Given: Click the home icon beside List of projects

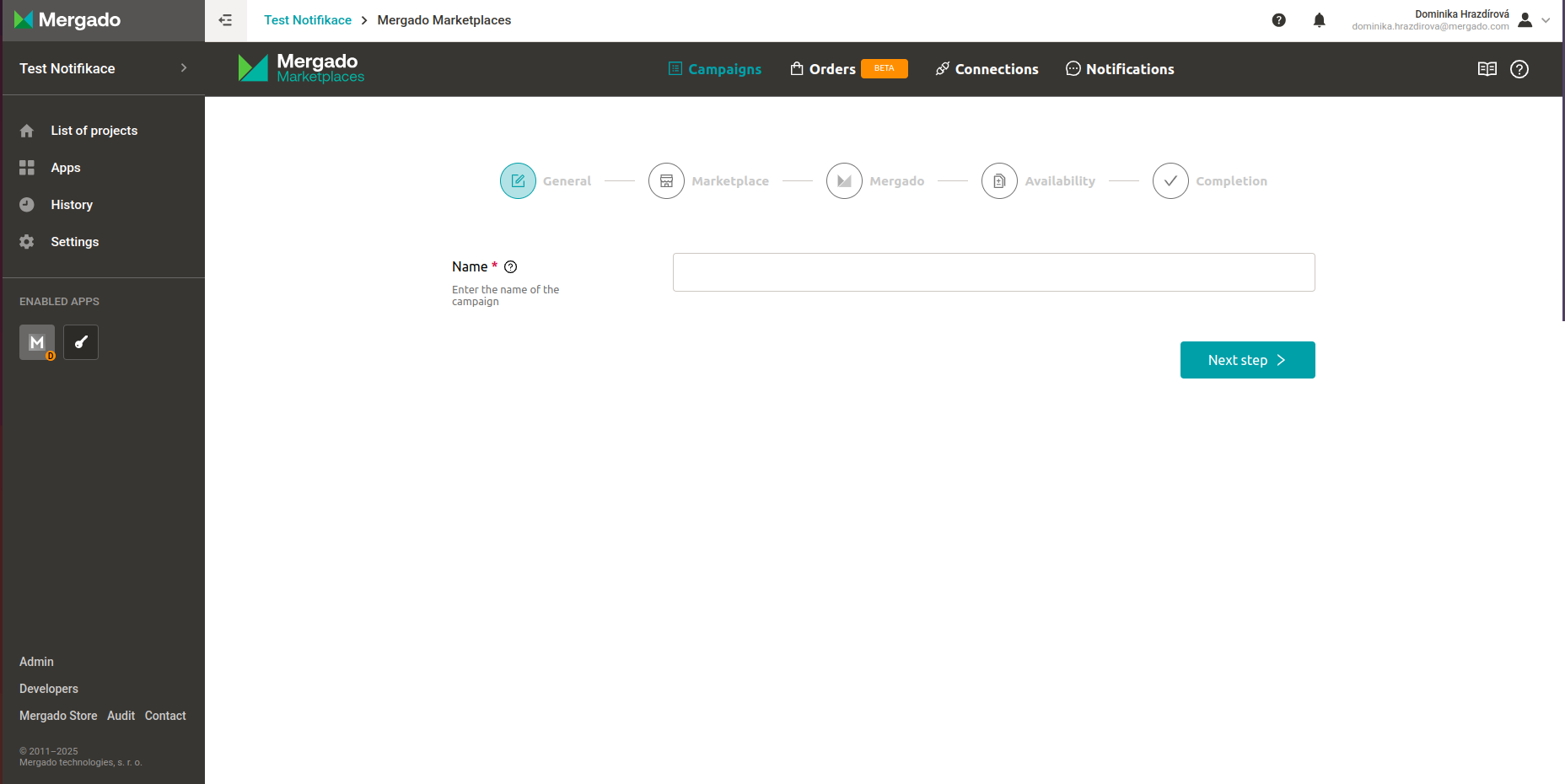Looking at the screenshot, I should pos(27,131).
